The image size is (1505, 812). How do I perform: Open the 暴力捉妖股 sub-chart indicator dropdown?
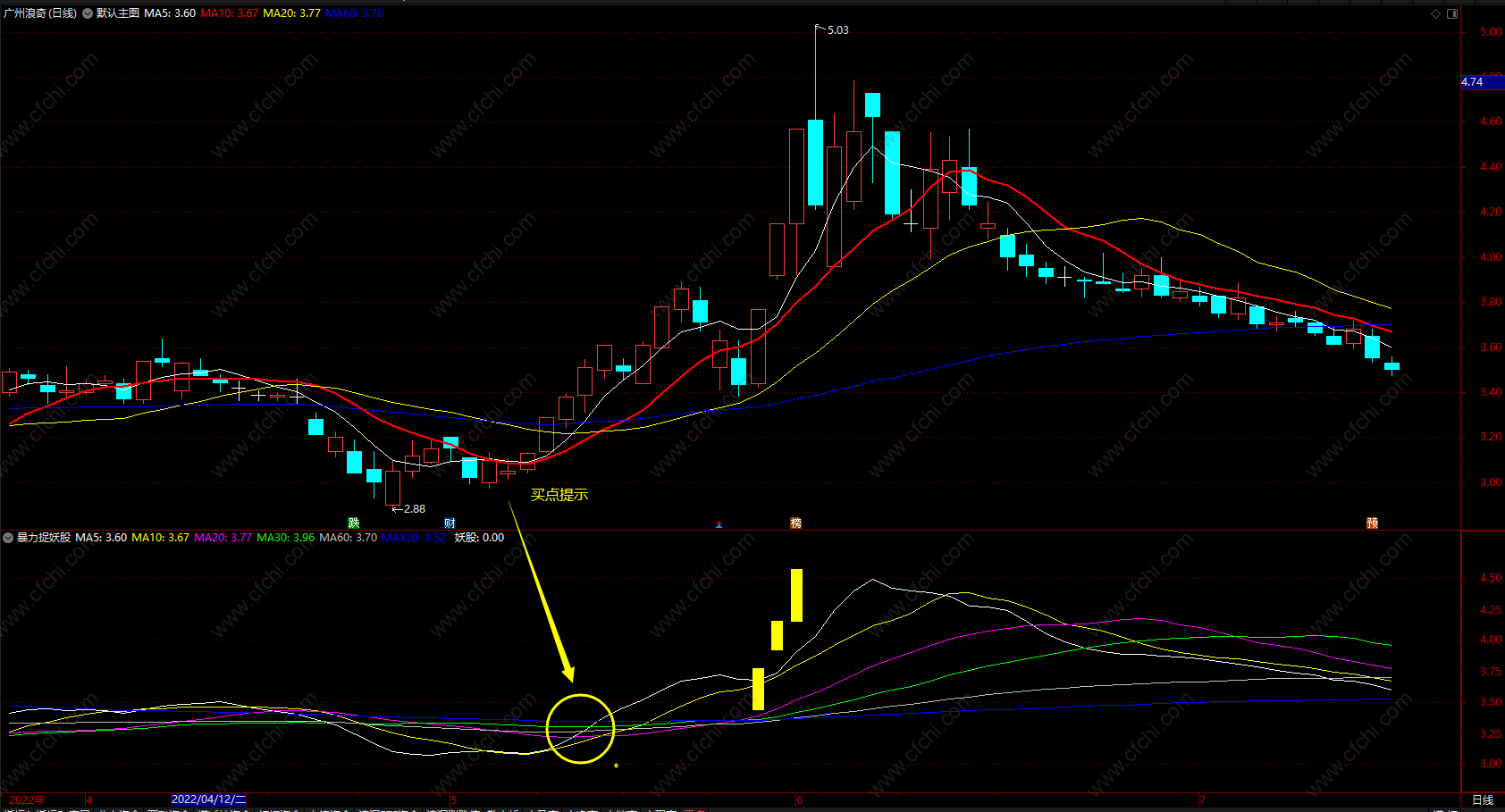8,538
